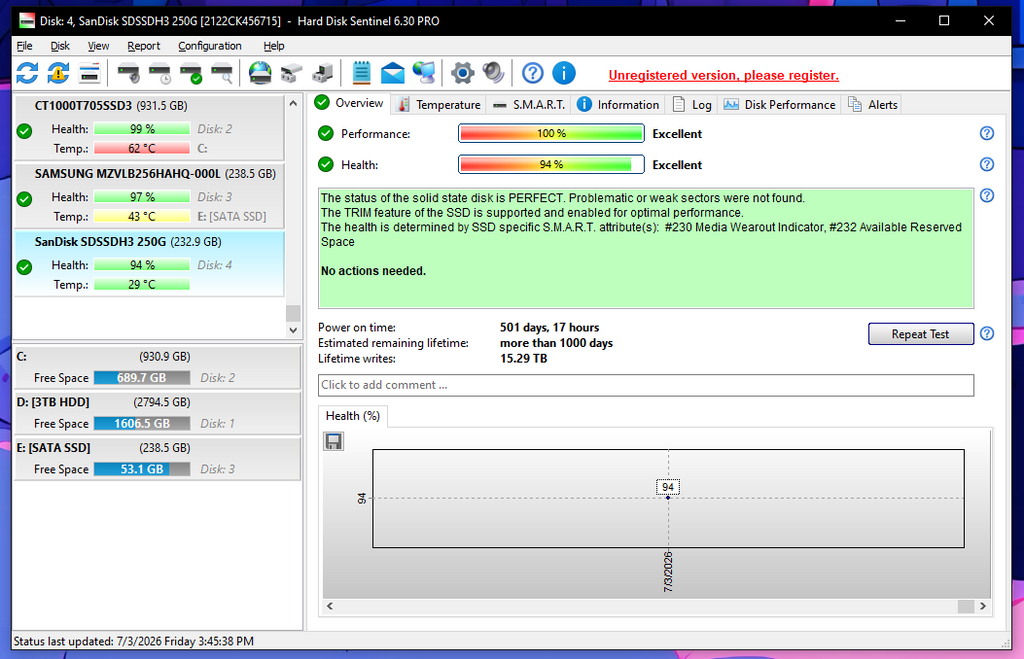Switch to the Temperature tab
1024x659 pixels.
[x=439, y=104]
